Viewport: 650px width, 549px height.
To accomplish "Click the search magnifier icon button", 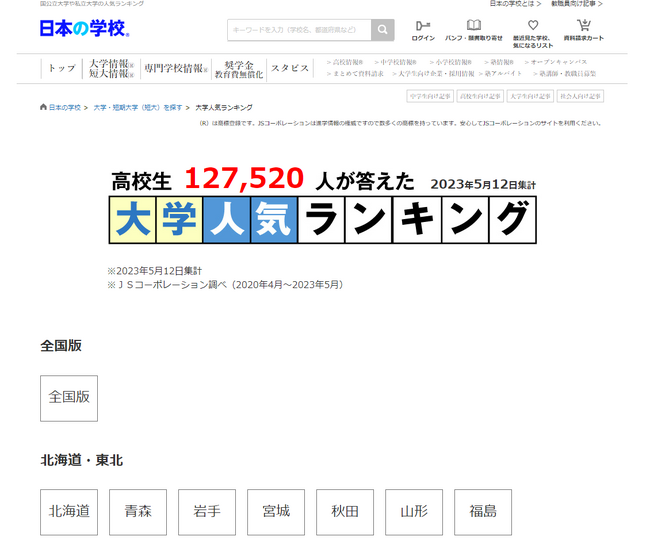I will coord(382,30).
